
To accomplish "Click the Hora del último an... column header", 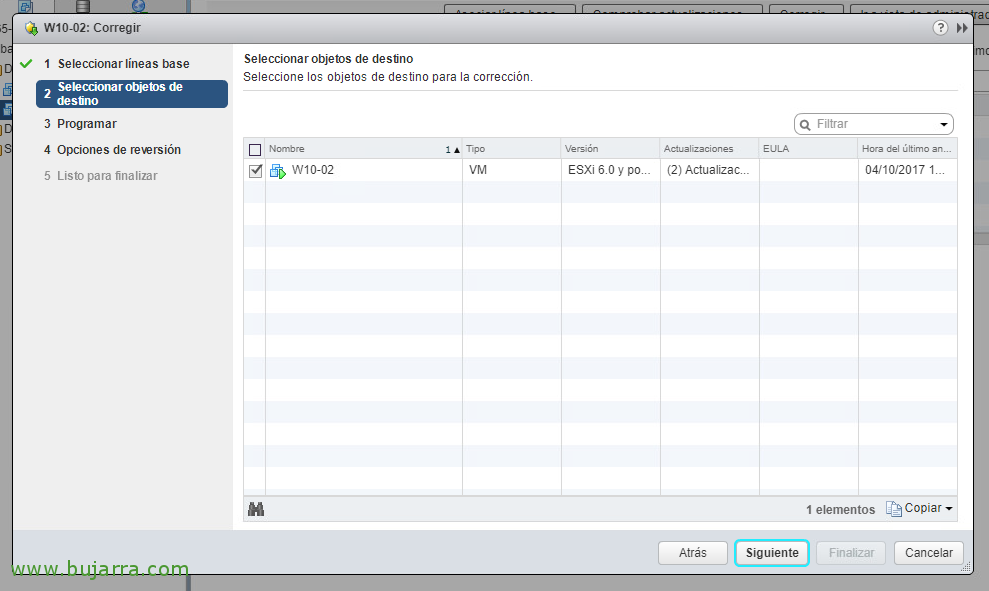I will click(x=908, y=149).
